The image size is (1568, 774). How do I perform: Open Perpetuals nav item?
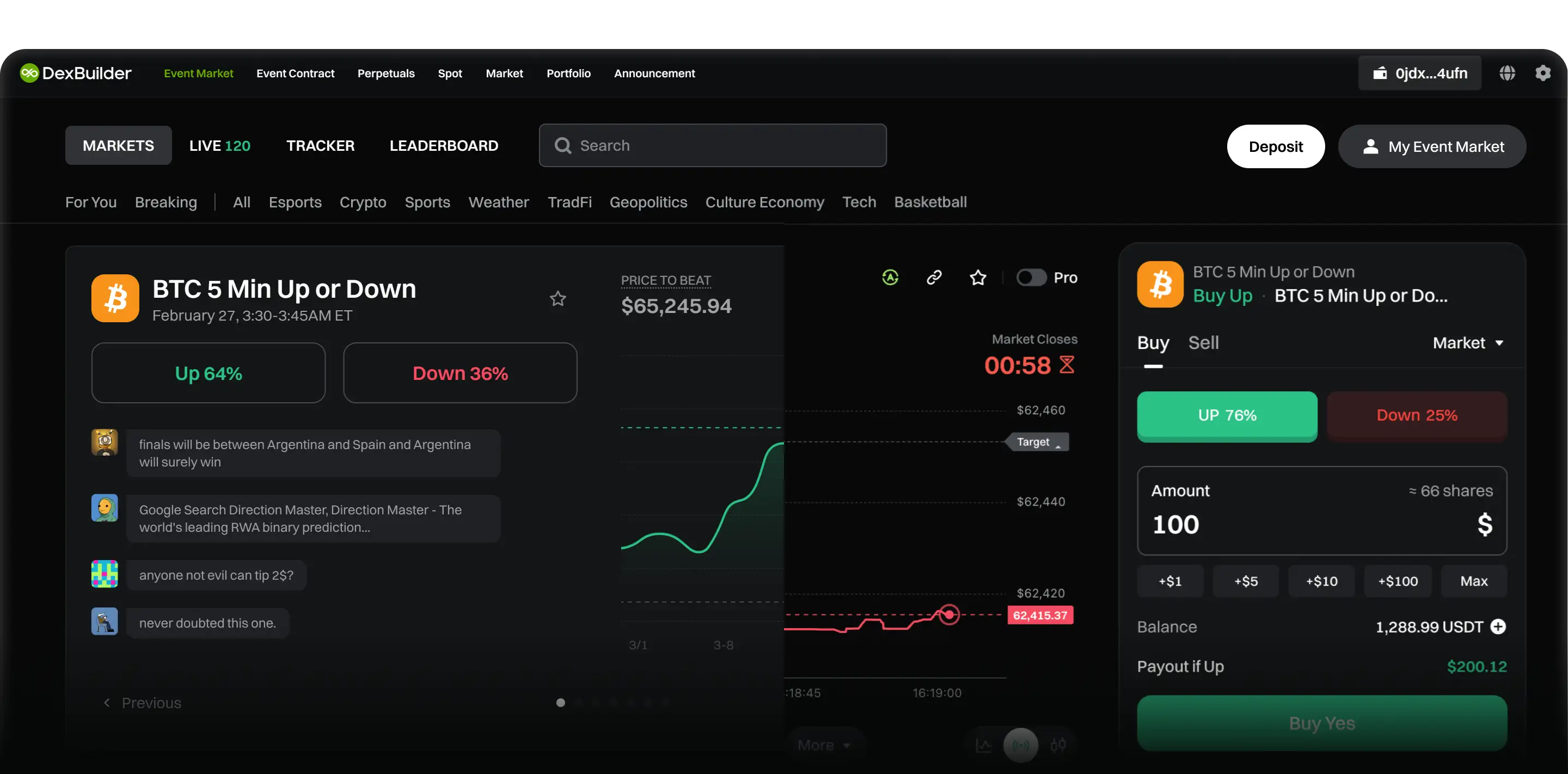386,73
